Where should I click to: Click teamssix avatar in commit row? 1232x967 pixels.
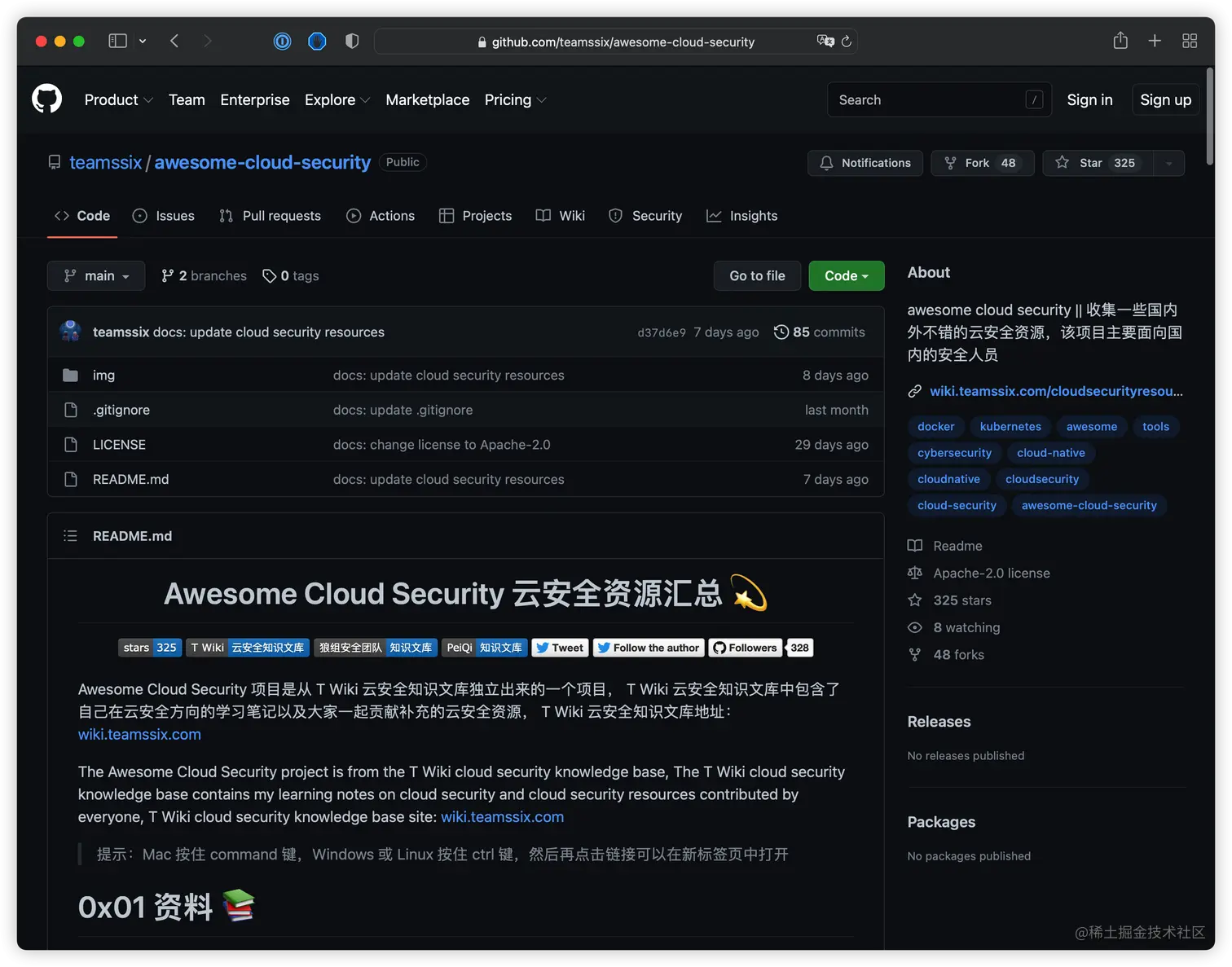[70, 332]
